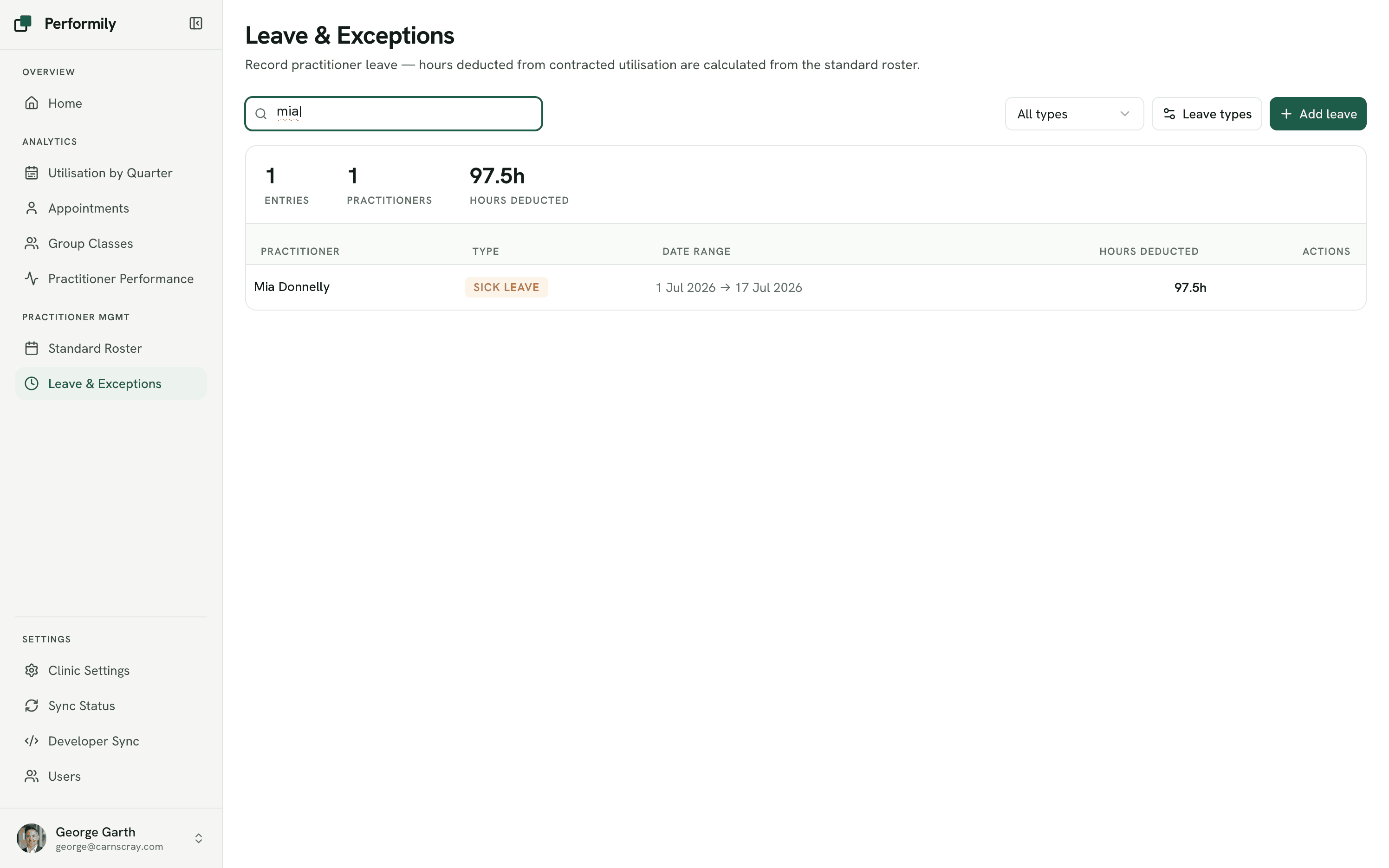1389x868 pixels.
Task: Click the Appointments person icon
Action: 32,208
